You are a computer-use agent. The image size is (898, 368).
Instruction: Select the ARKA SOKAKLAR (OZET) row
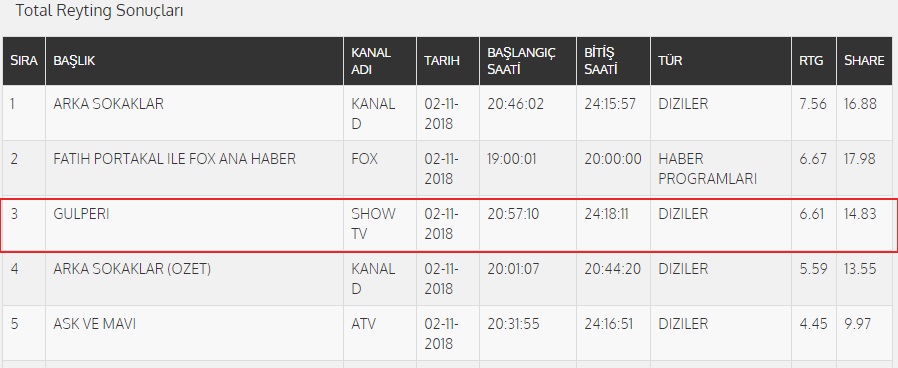tap(449, 278)
